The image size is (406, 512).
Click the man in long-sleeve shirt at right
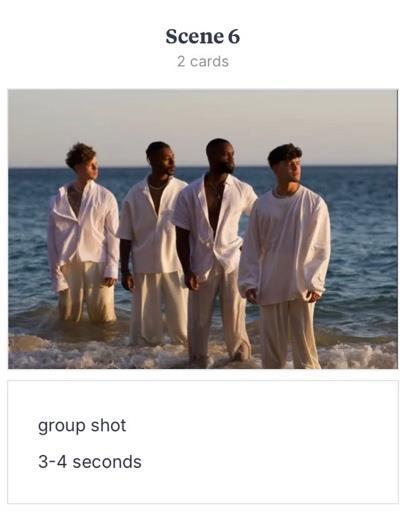click(x=286, y=257)
